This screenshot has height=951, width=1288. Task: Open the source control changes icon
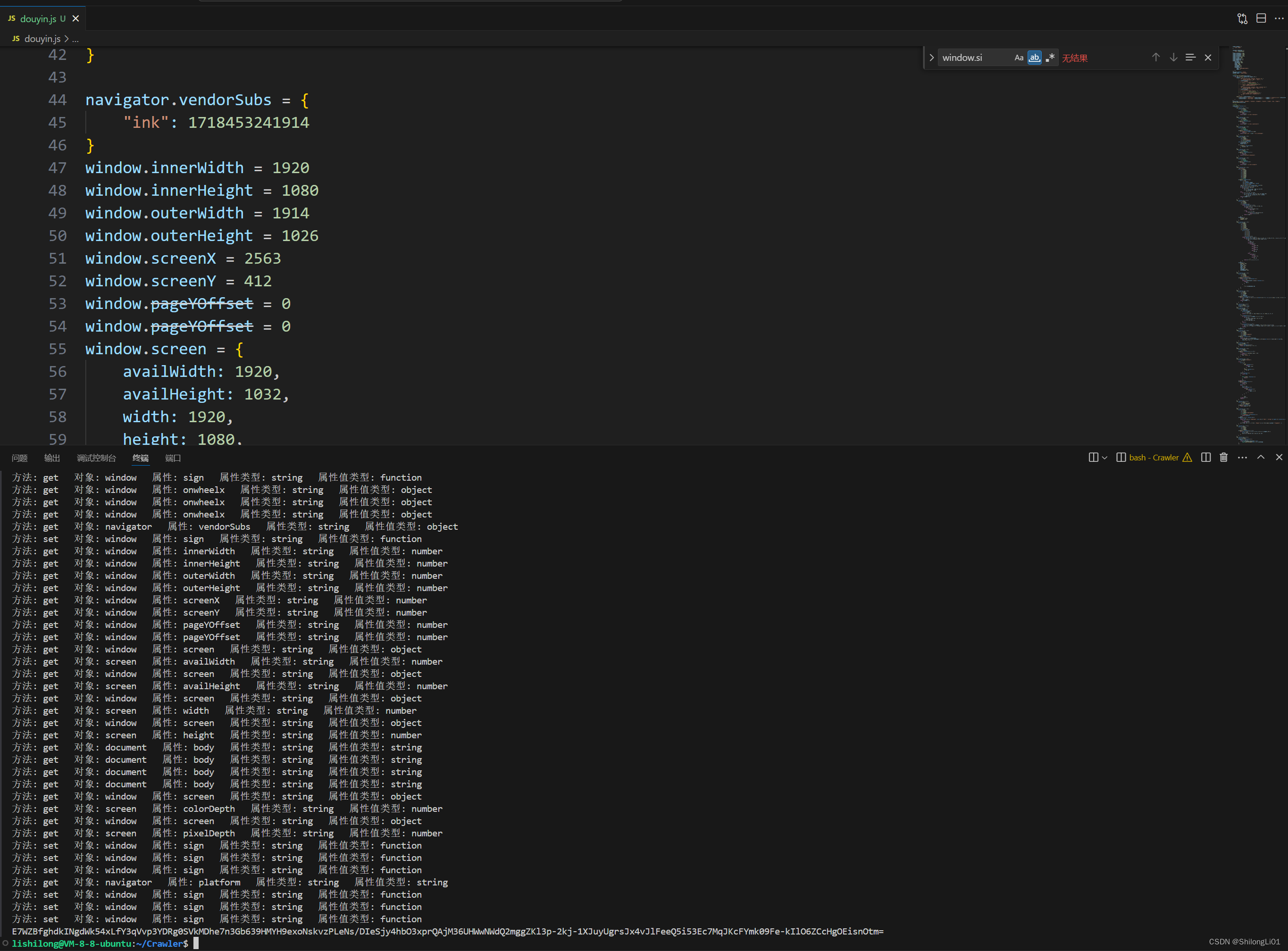(1242, 18)
